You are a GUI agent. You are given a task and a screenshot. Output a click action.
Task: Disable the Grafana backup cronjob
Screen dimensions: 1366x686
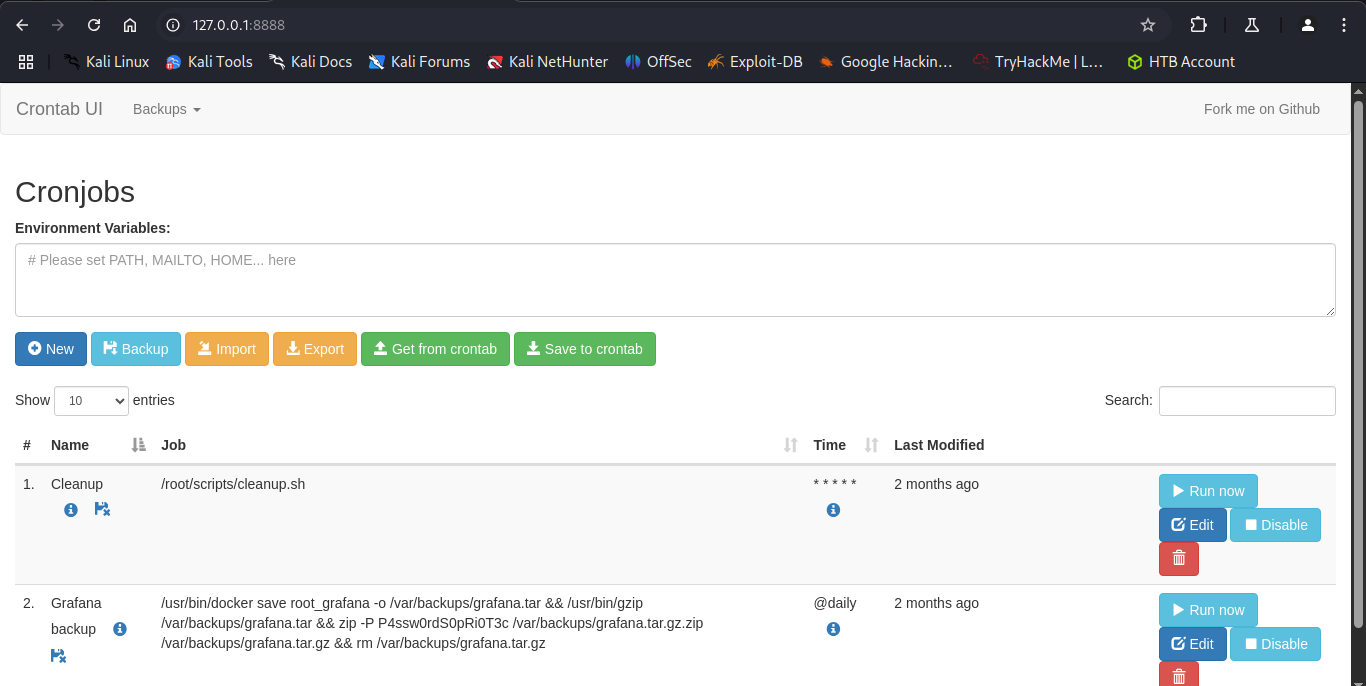point(1275,644)
